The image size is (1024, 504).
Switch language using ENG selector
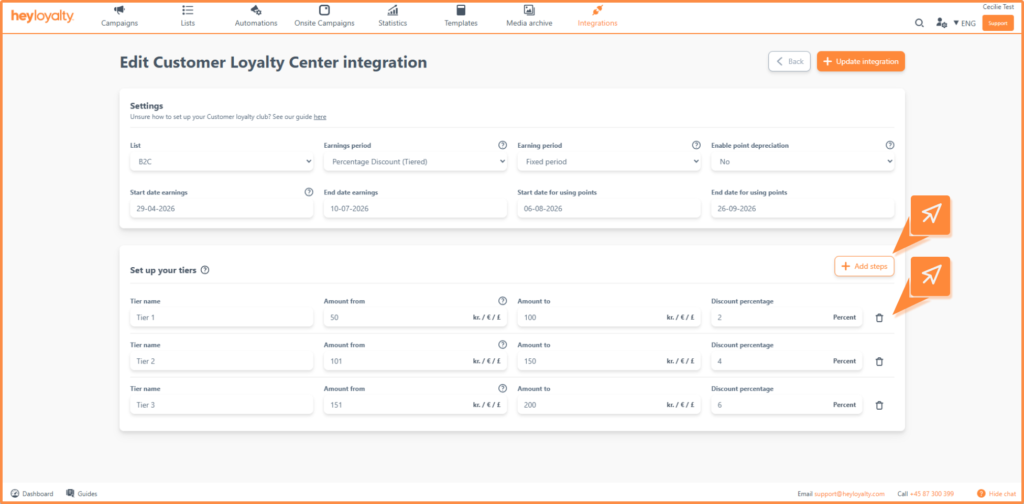tap(965, 23)
